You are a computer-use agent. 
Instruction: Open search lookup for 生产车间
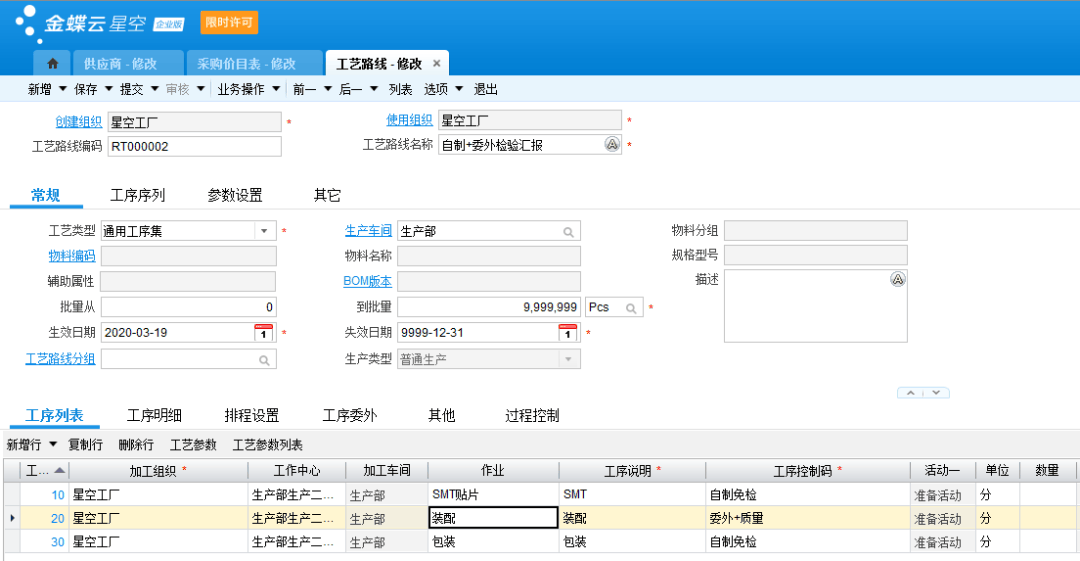point(569,232)
